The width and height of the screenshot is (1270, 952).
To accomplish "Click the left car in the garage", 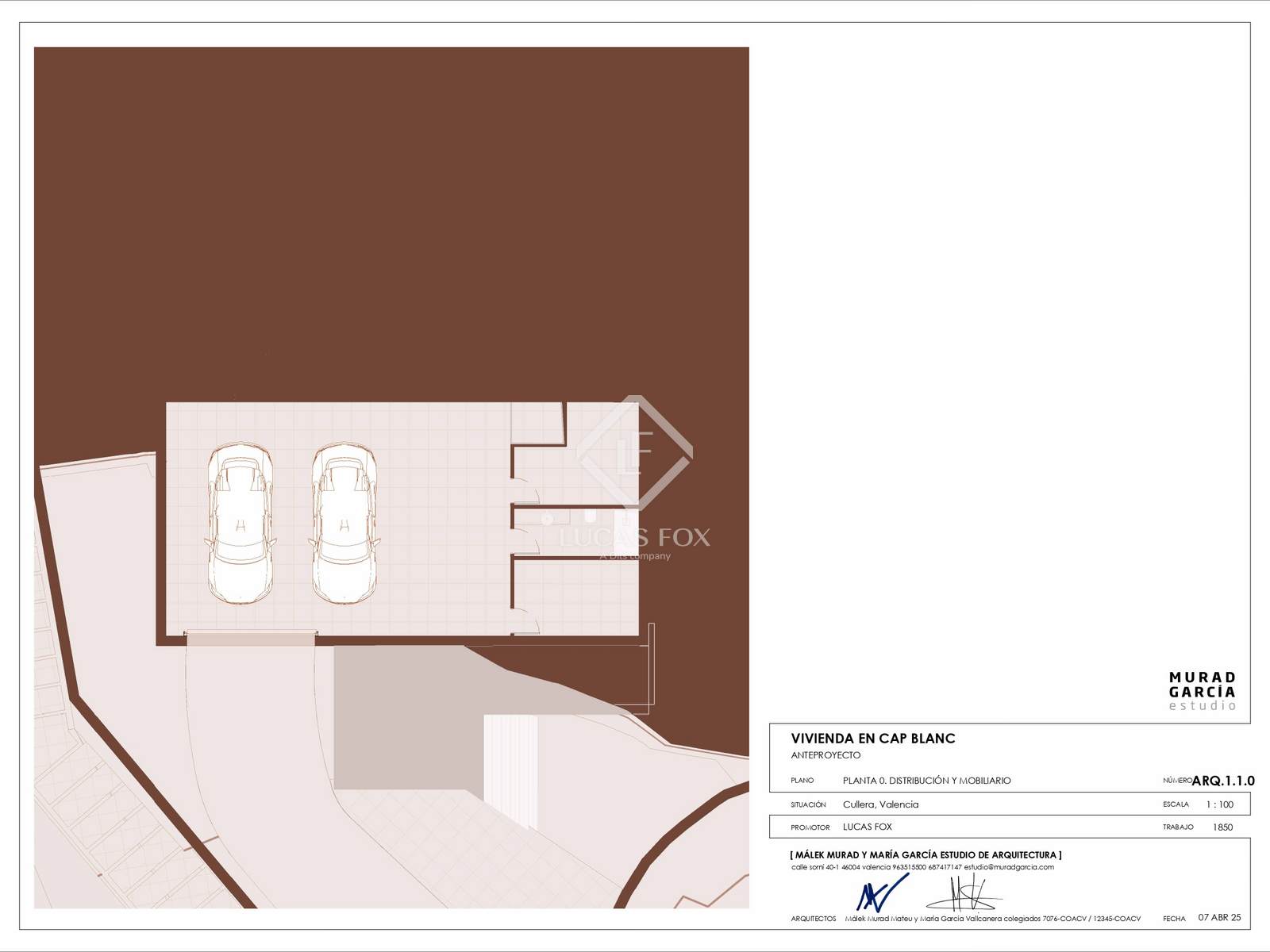I will tap(241, 525).
